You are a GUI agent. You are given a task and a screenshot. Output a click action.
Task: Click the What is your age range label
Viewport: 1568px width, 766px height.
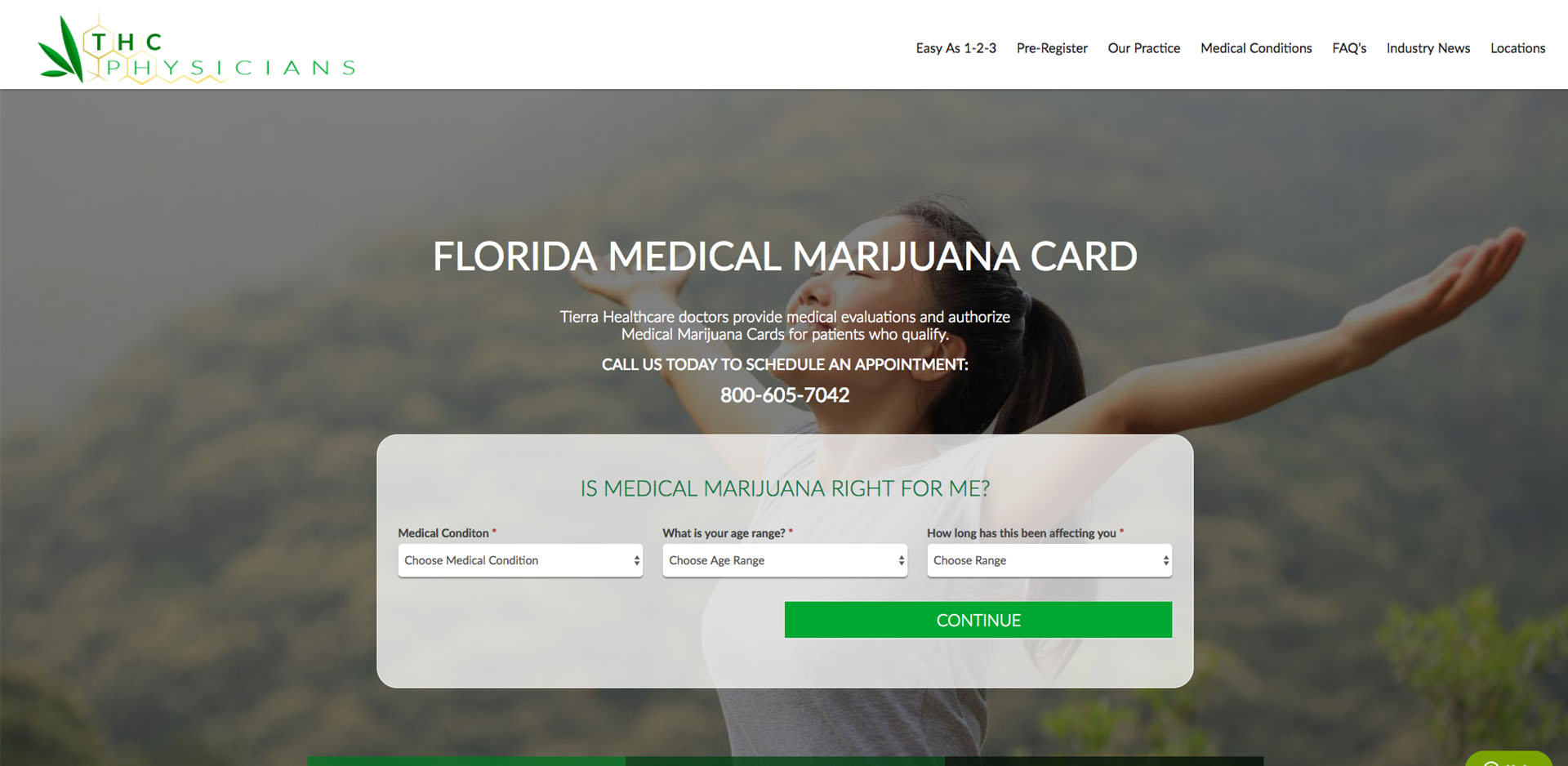coord(724,532)
